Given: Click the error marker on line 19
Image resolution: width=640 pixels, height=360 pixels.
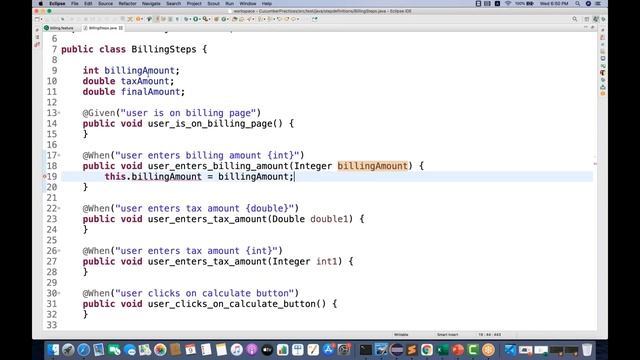Looking at the screenshot, I should (44, 177).
